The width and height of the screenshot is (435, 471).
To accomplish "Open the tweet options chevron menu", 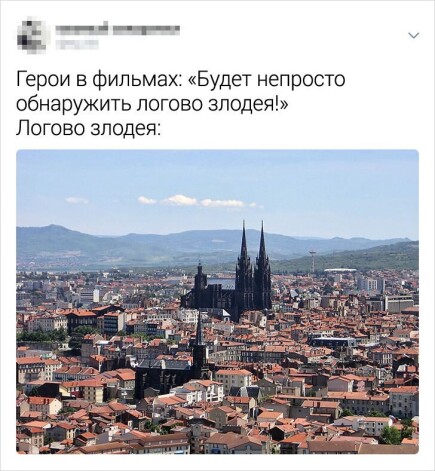I will 414,35.
